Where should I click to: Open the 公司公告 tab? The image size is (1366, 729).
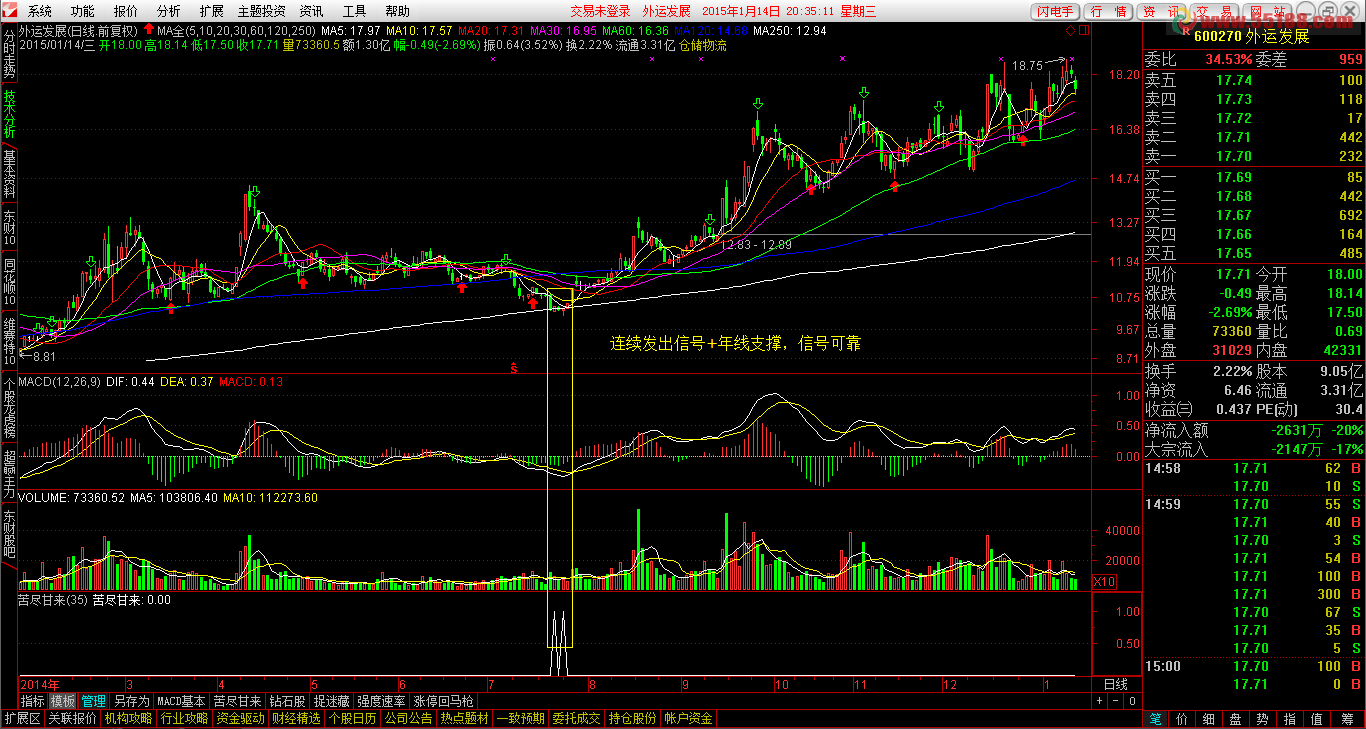tap(408, 718)
